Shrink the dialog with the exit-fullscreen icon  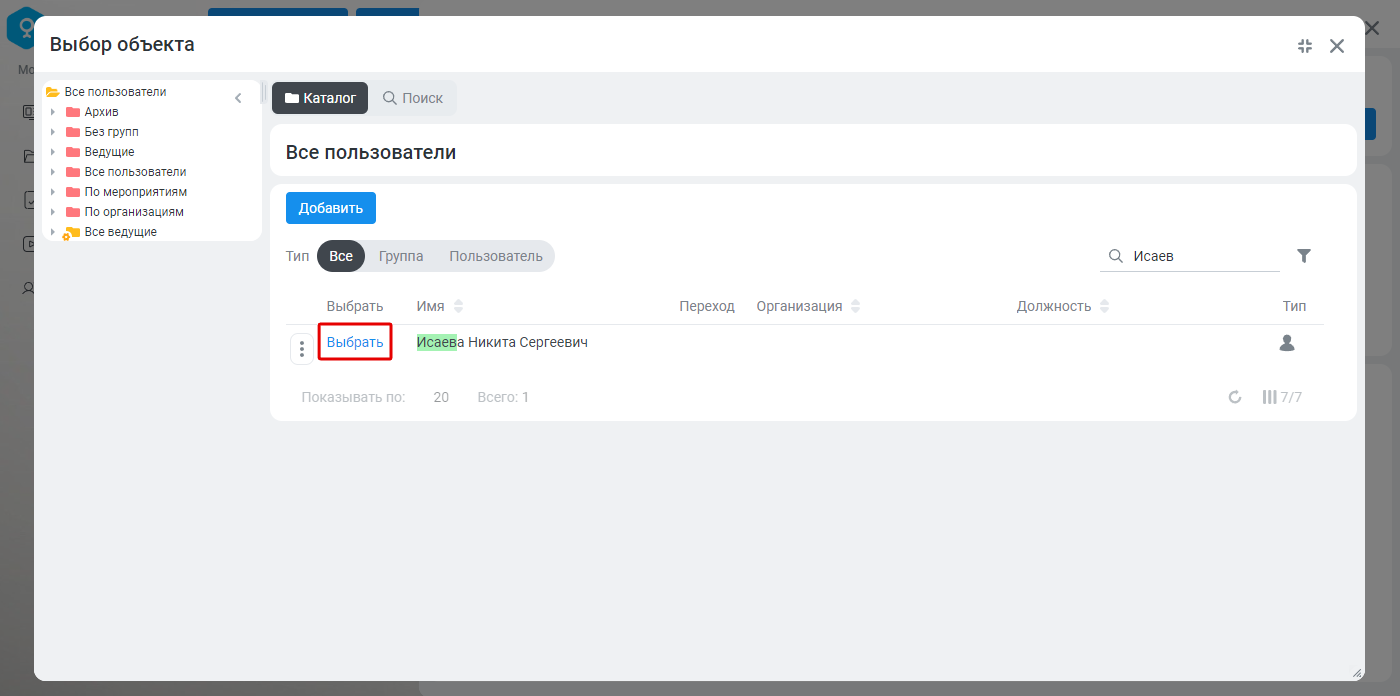tap(1304, 46)
